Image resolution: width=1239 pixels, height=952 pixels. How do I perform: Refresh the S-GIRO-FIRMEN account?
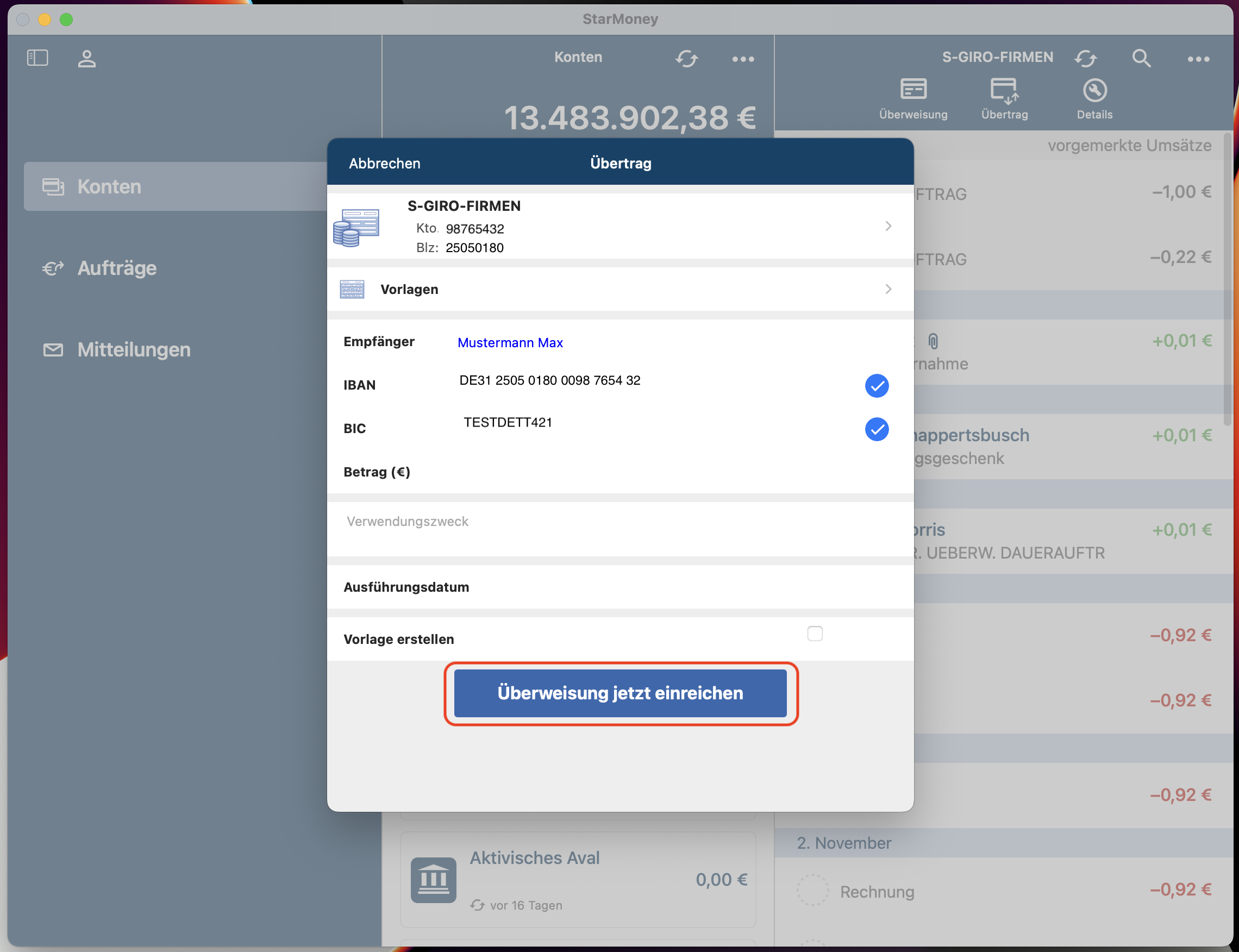(x=1085, y=58)
